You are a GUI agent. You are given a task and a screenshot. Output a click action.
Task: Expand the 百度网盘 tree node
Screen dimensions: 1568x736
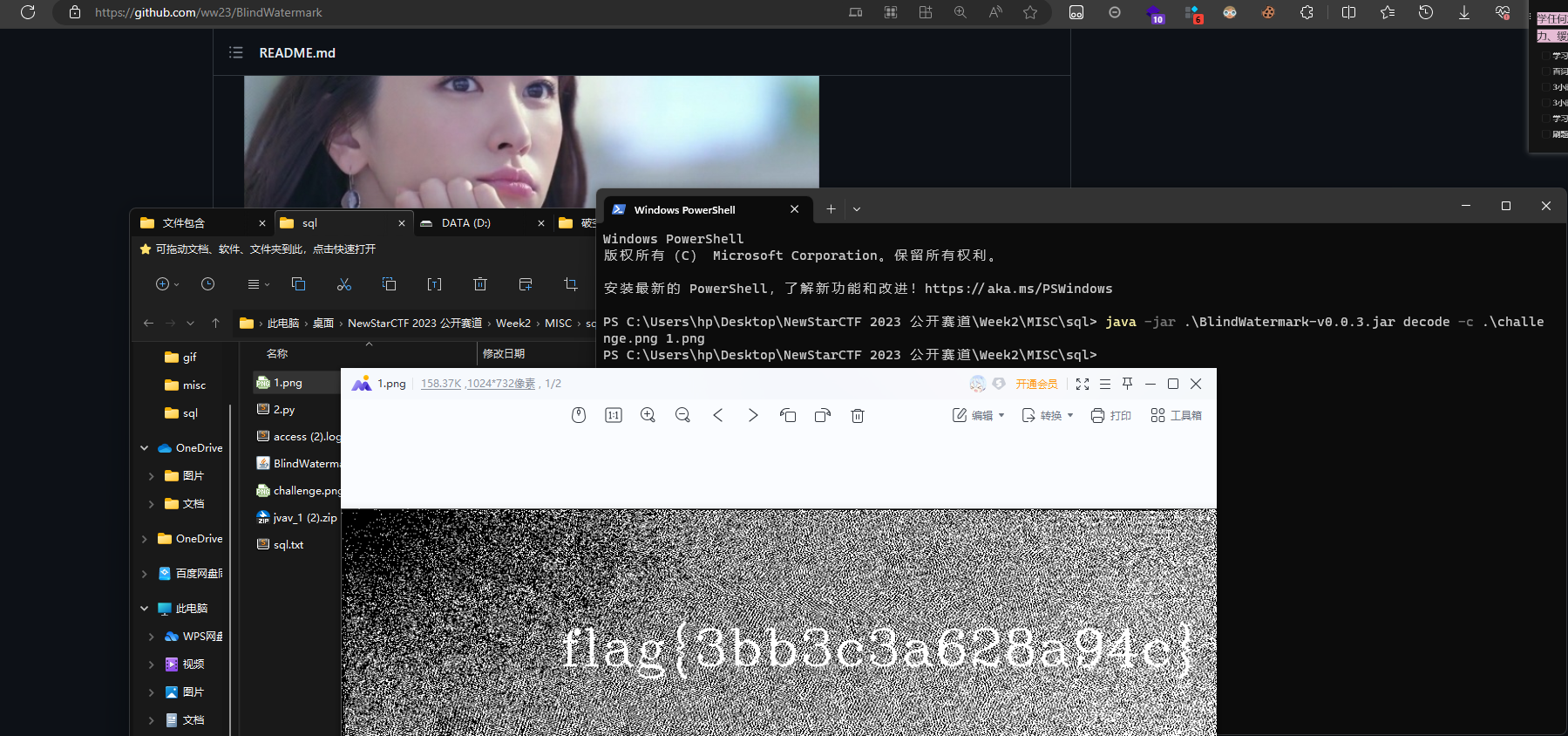pyautogui.click(x=144, y=574)
